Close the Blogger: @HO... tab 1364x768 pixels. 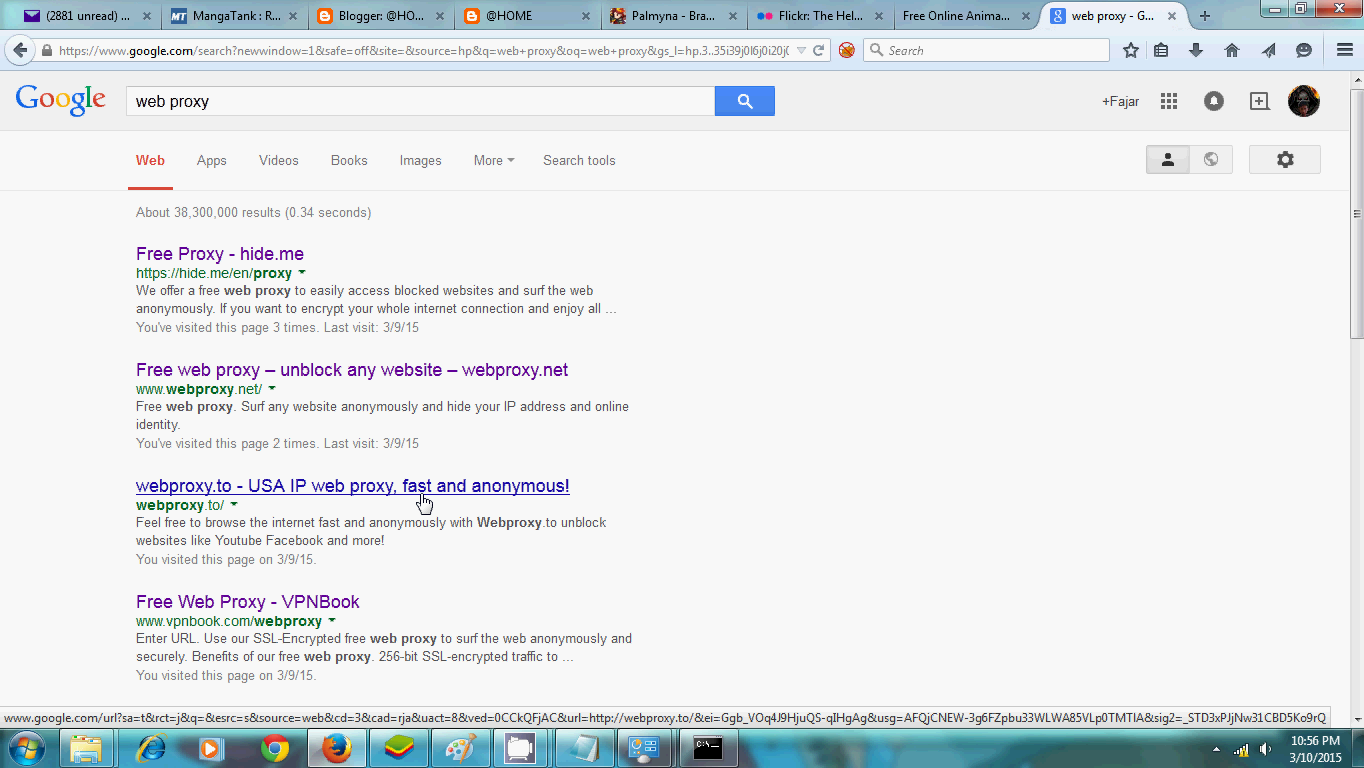[x=440, y=16]
